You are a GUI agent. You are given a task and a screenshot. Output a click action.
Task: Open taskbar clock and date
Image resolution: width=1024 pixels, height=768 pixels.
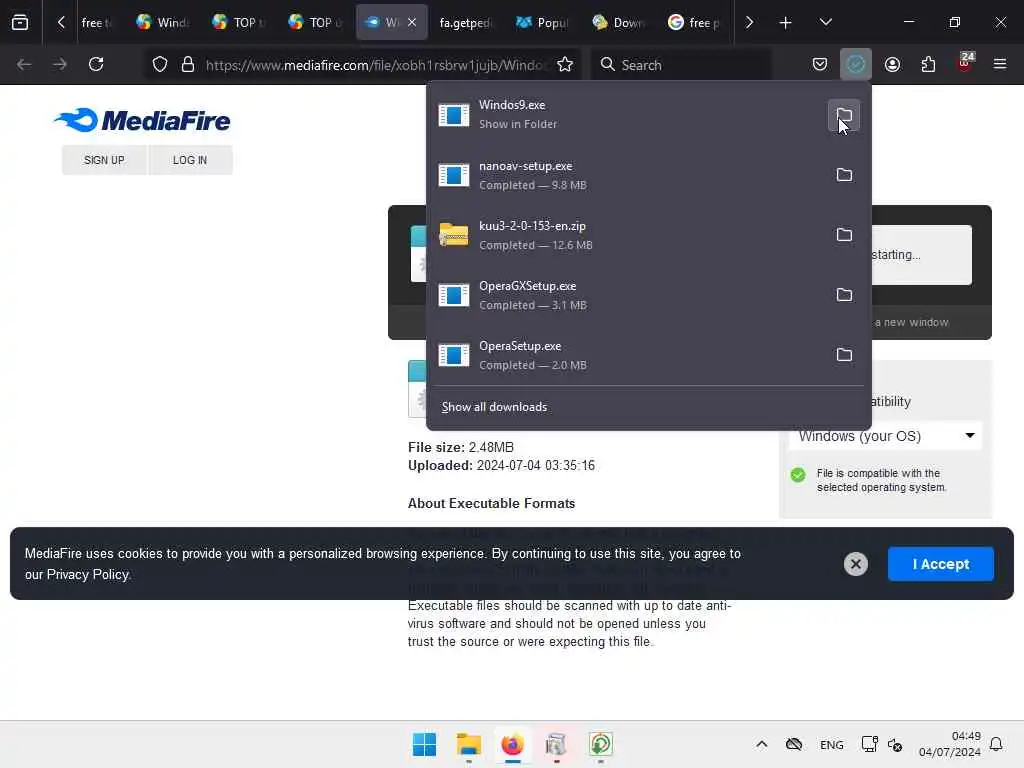point(950,744)
